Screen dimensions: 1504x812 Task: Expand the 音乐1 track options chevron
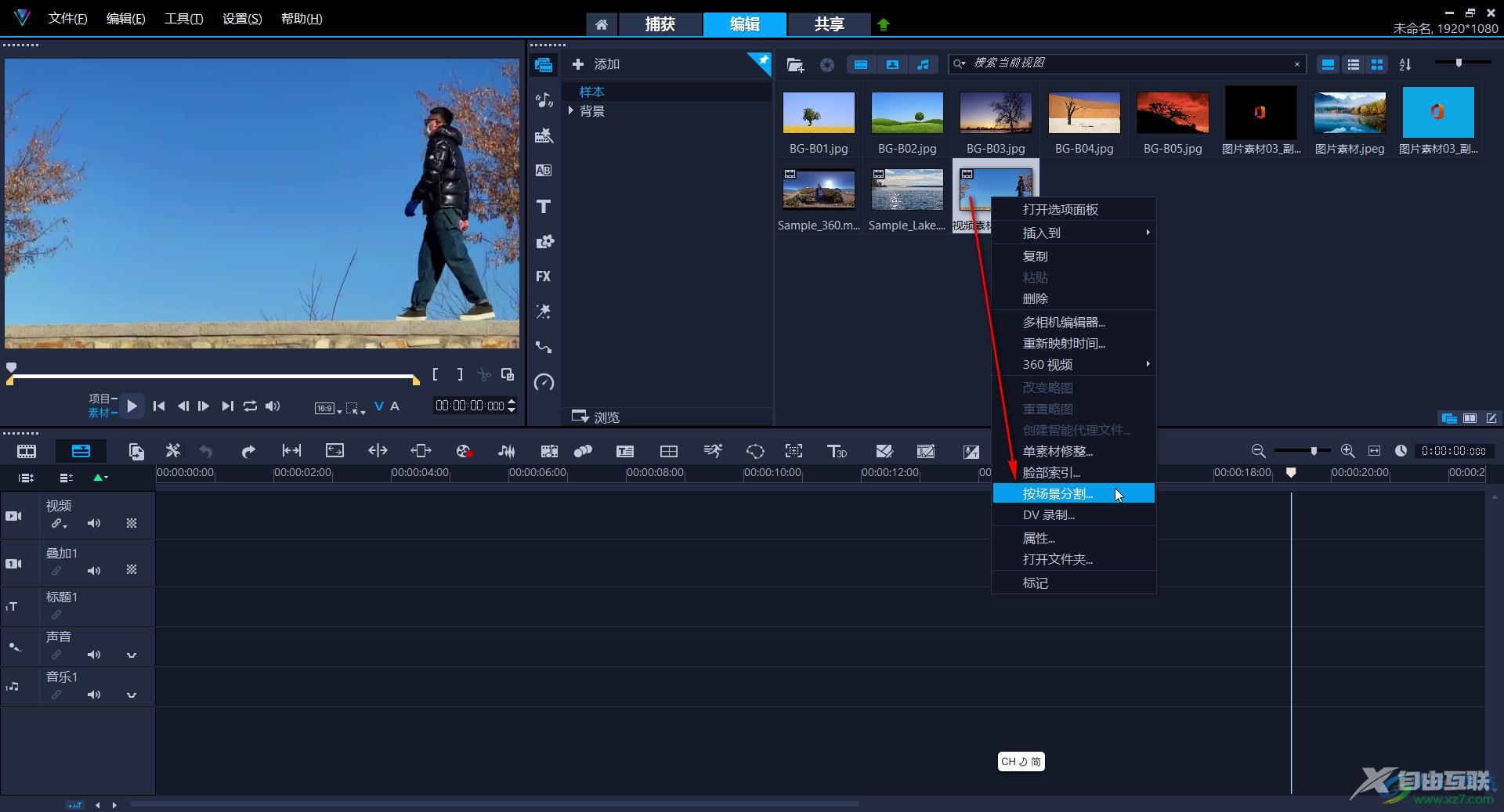click(x=132, y=695)
